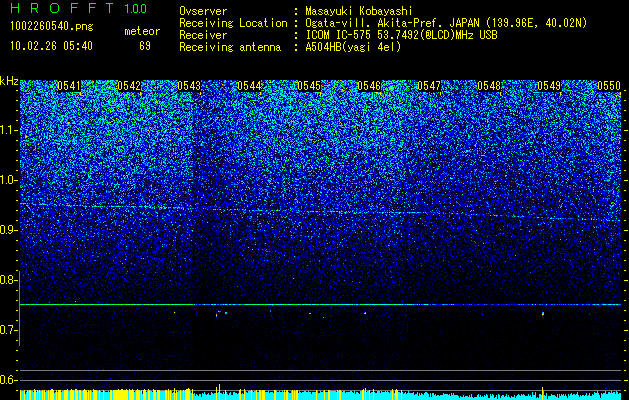Select the filename 1002260540.png
The image size is (629, 400).
[x=52, y=27]
